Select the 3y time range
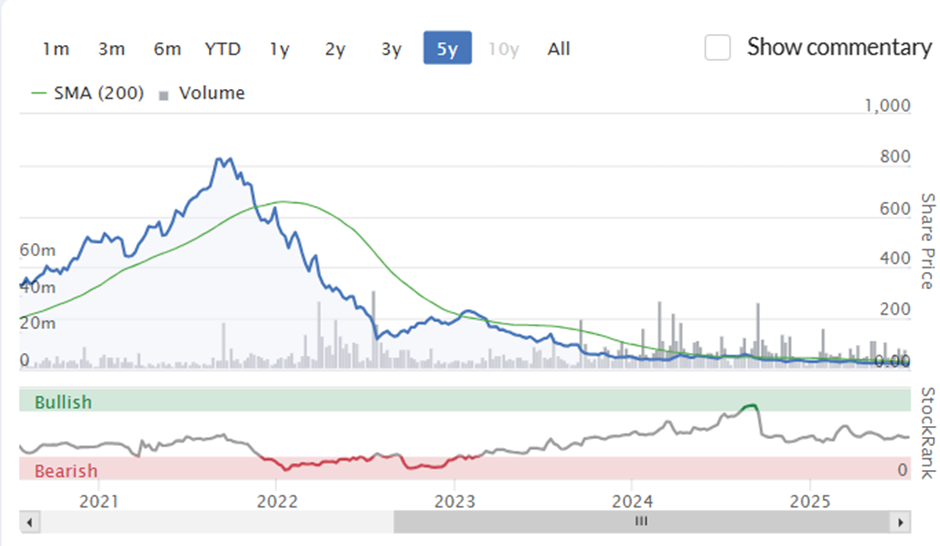Screen dimensions: 940x546 (x=391, y=48)
